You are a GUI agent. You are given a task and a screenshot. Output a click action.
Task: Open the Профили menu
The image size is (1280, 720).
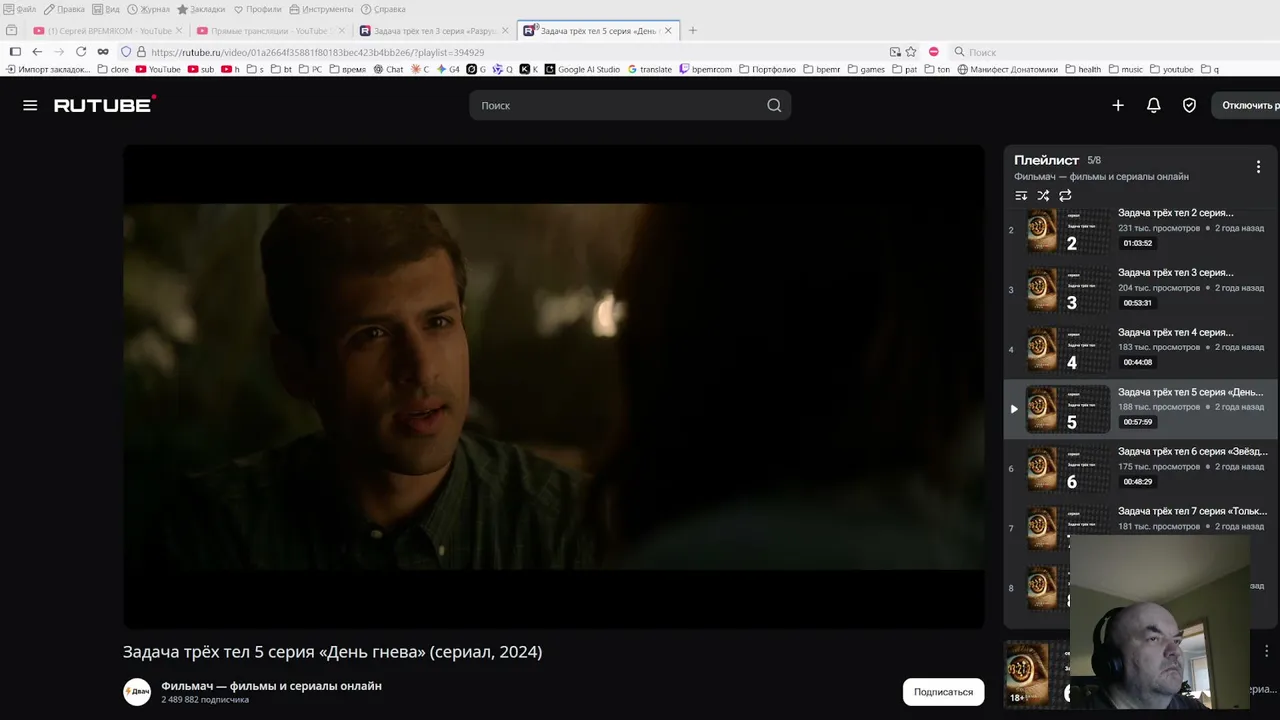[x=258, y=9]
